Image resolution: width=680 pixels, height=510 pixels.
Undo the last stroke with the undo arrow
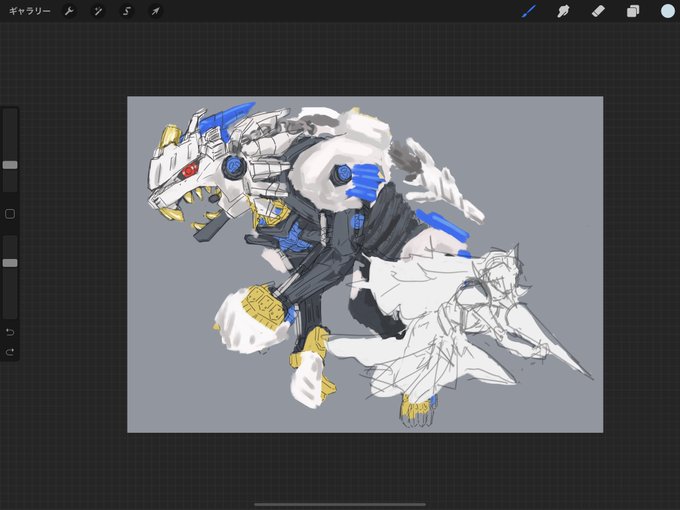[x=10, y=332]
